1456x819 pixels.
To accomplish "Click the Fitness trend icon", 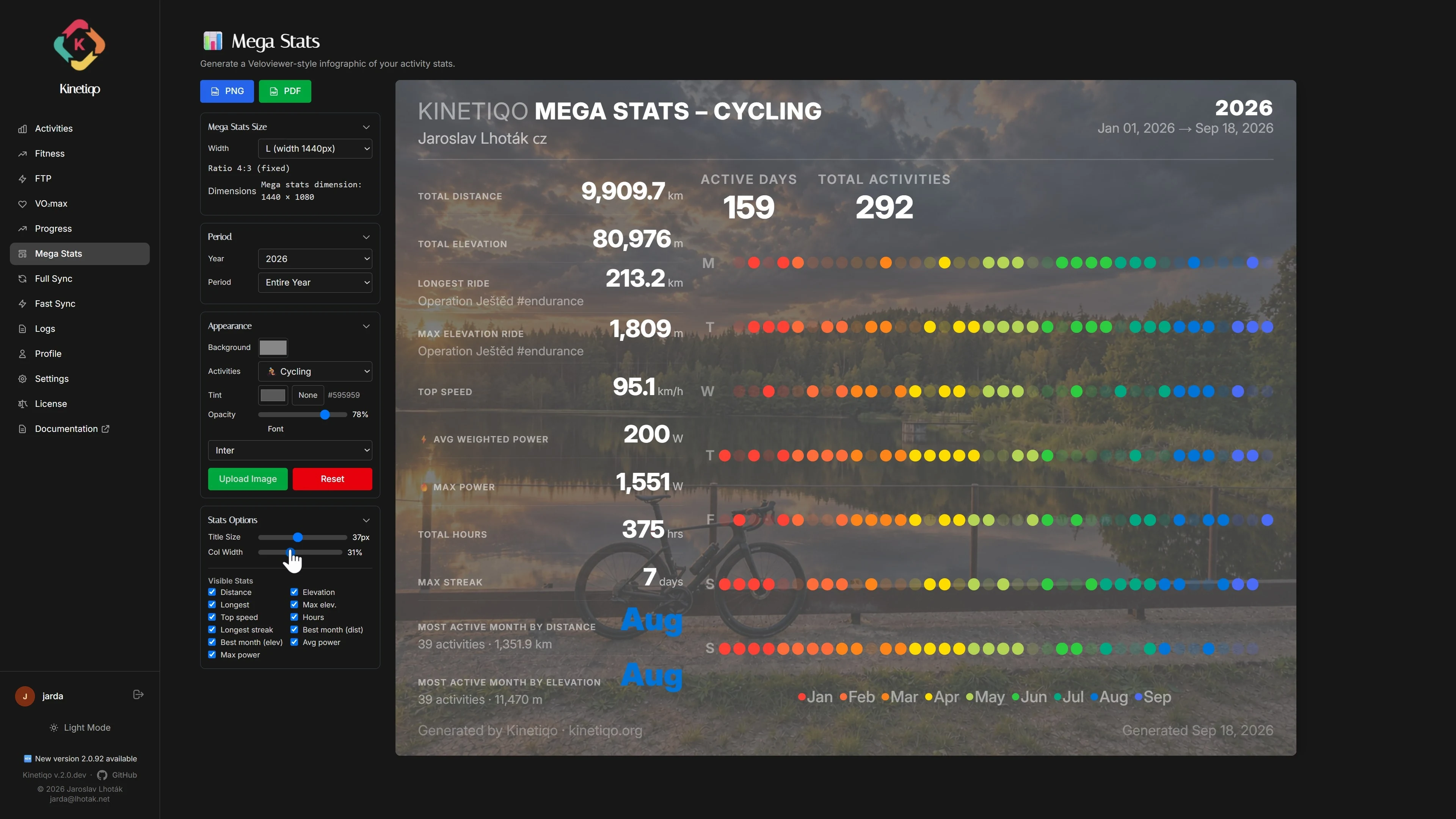I will click(23, 154).
